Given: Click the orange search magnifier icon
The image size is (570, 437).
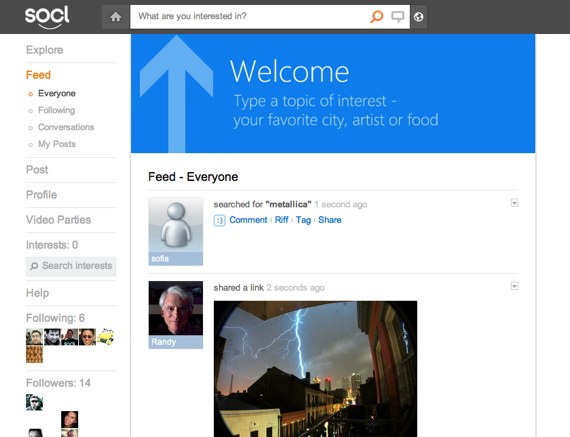Looking at the screenshot, I should [x=377, y=16].
